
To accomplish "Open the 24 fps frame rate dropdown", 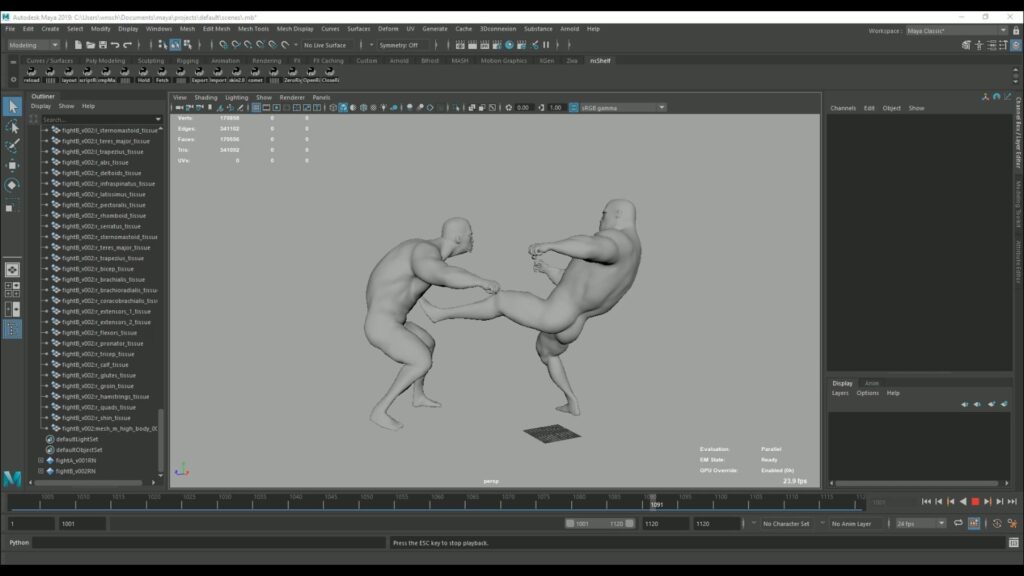I will tap(921, 524).
